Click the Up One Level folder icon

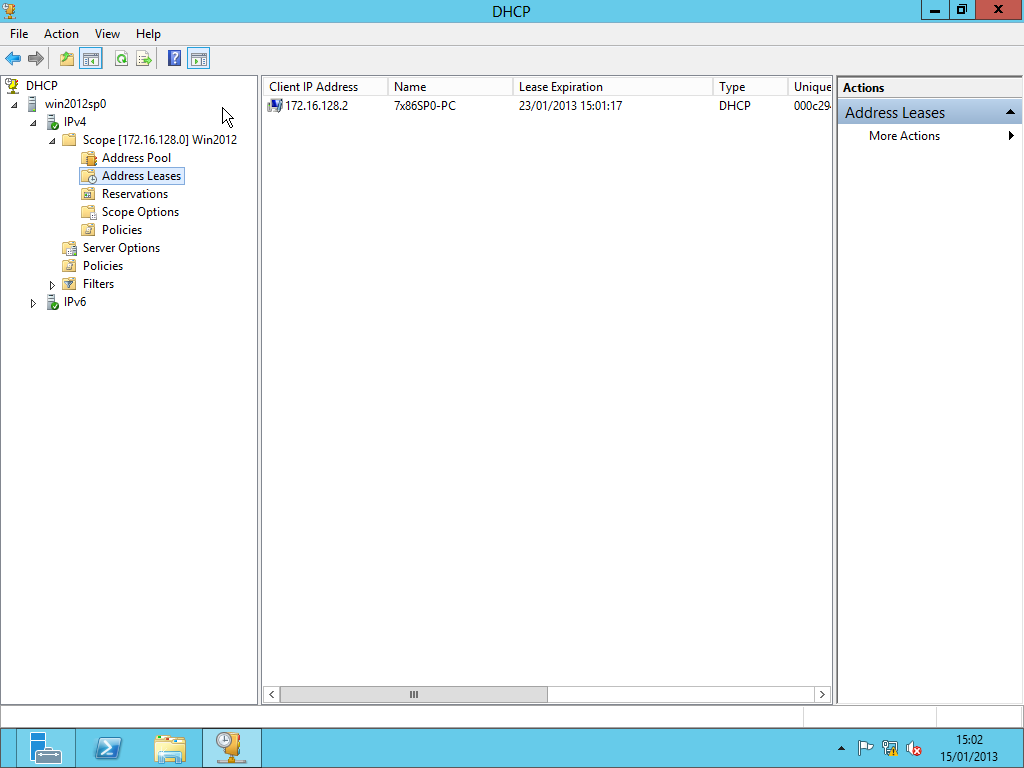click(x=67, y=59)
